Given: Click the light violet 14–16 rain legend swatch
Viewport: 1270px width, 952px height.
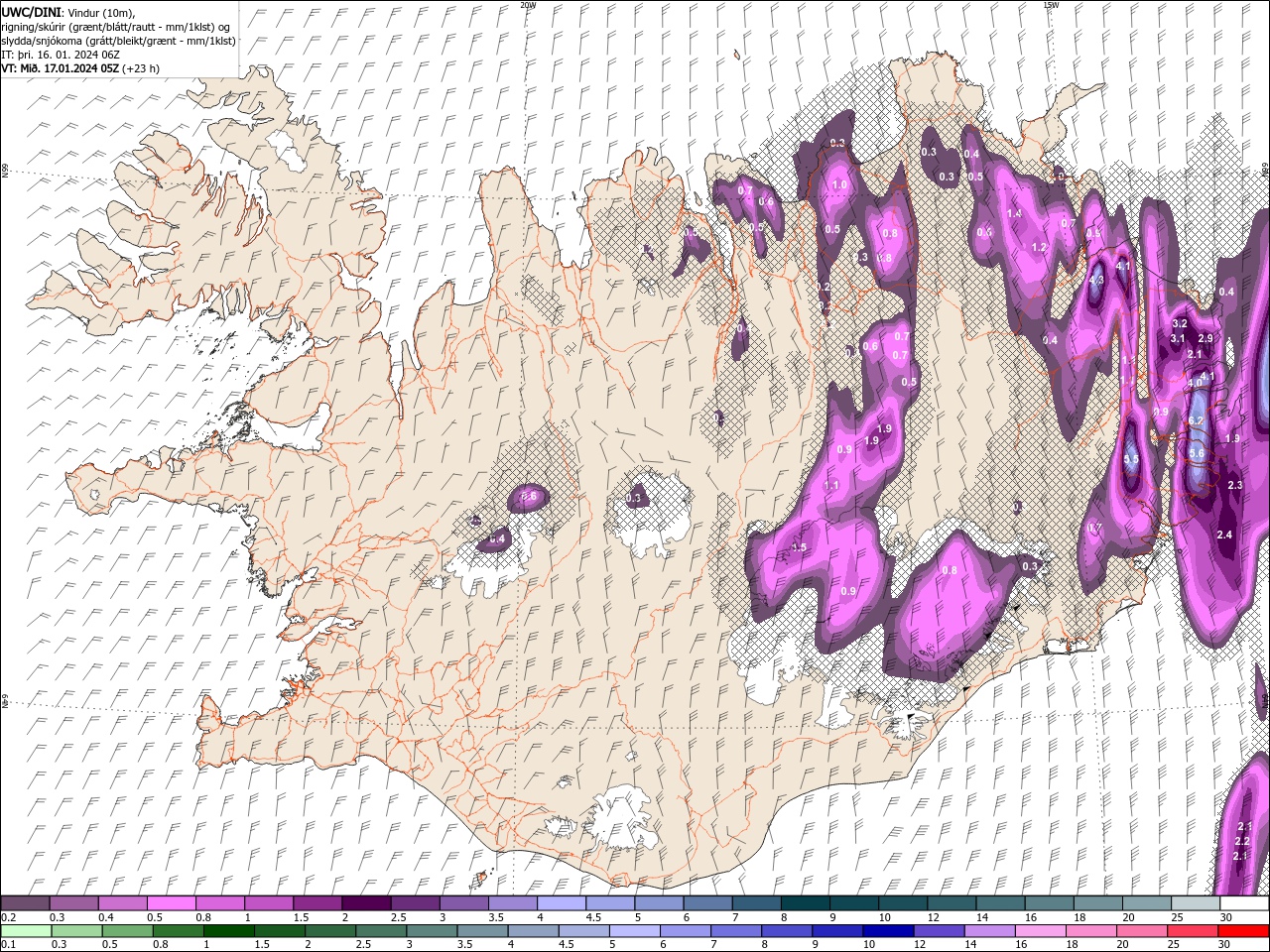Looking at the screenshot, I should (x=990, y=931).
